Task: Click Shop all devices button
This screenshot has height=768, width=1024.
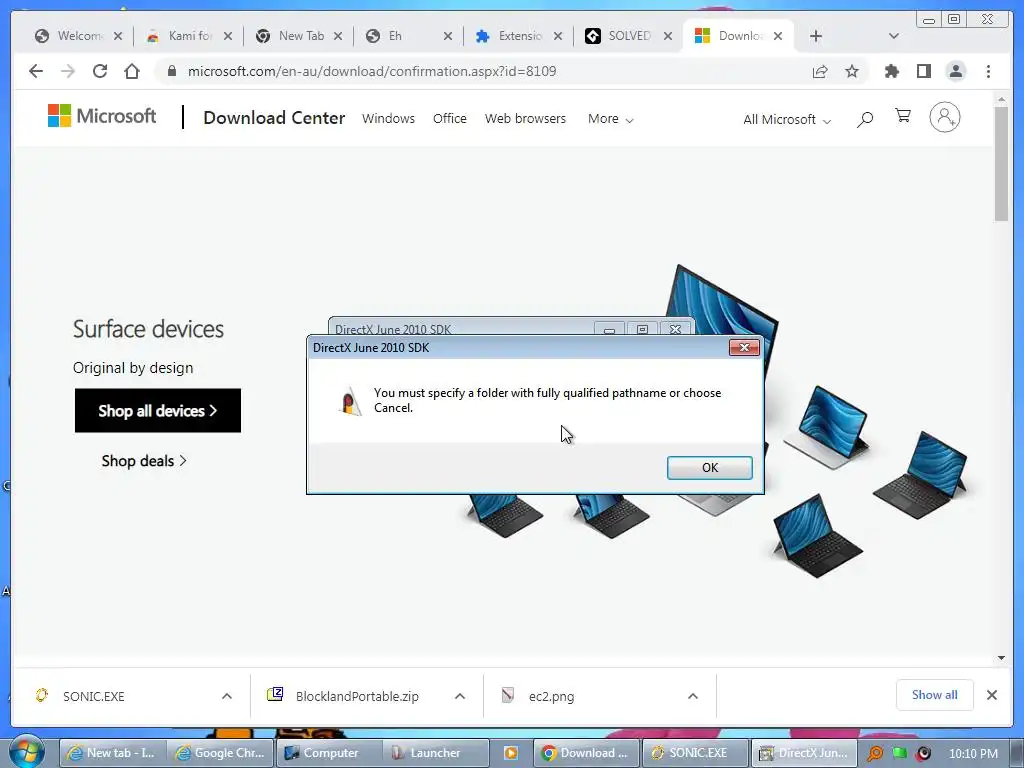Action: (x=157, y=411)
